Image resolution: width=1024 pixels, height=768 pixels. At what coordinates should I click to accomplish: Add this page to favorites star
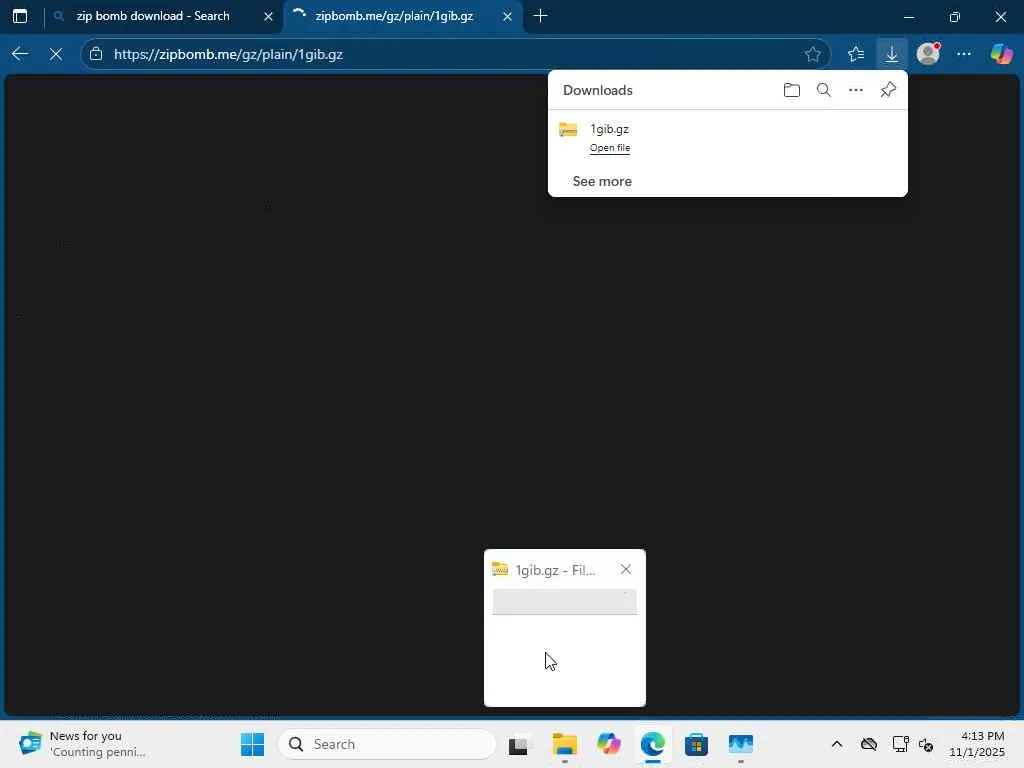(x=812, y=54)
